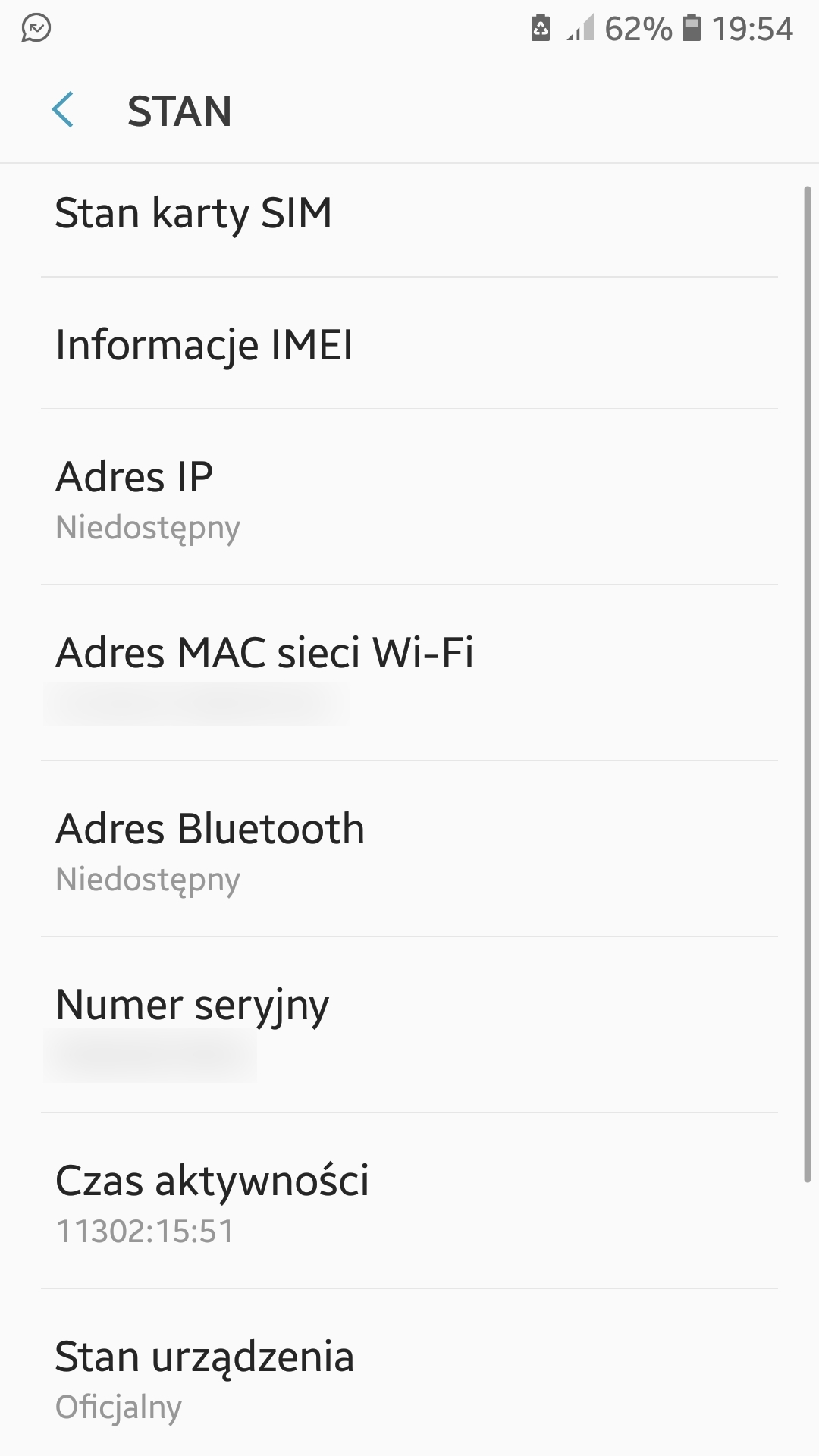Tap the Messenger notification icon in status bar
This screenshot has height=1456, width=819.
tap(36, 29)
